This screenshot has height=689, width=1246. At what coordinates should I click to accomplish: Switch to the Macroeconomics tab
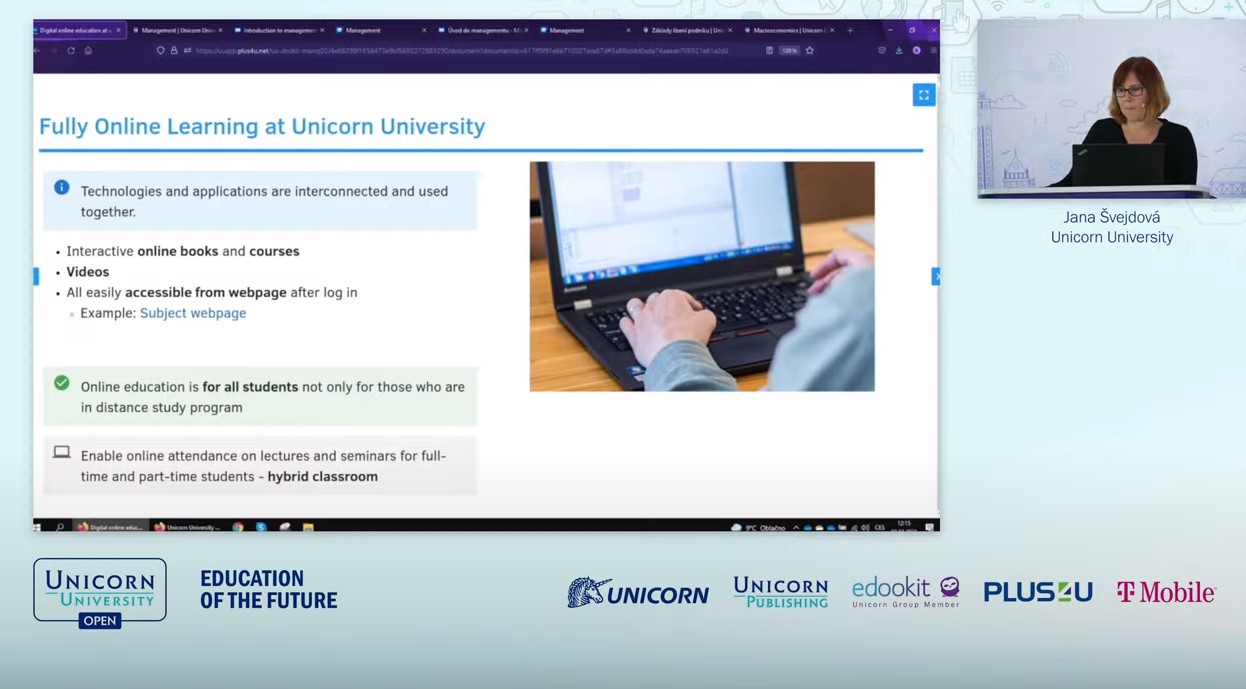point(790,30)
